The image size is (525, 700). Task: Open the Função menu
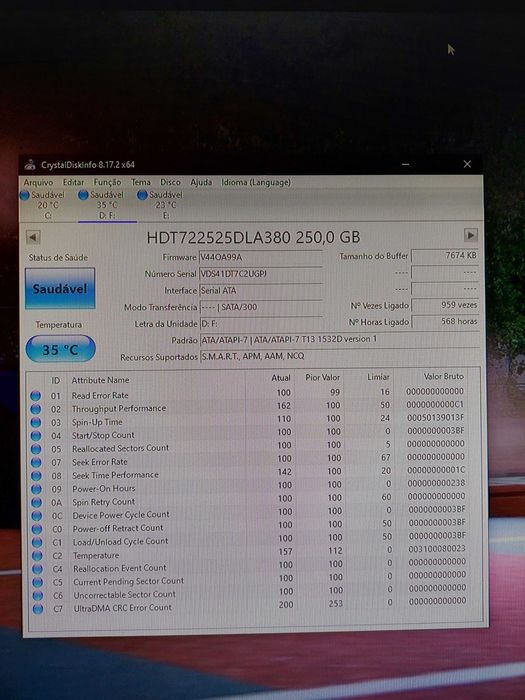(107, 182)
